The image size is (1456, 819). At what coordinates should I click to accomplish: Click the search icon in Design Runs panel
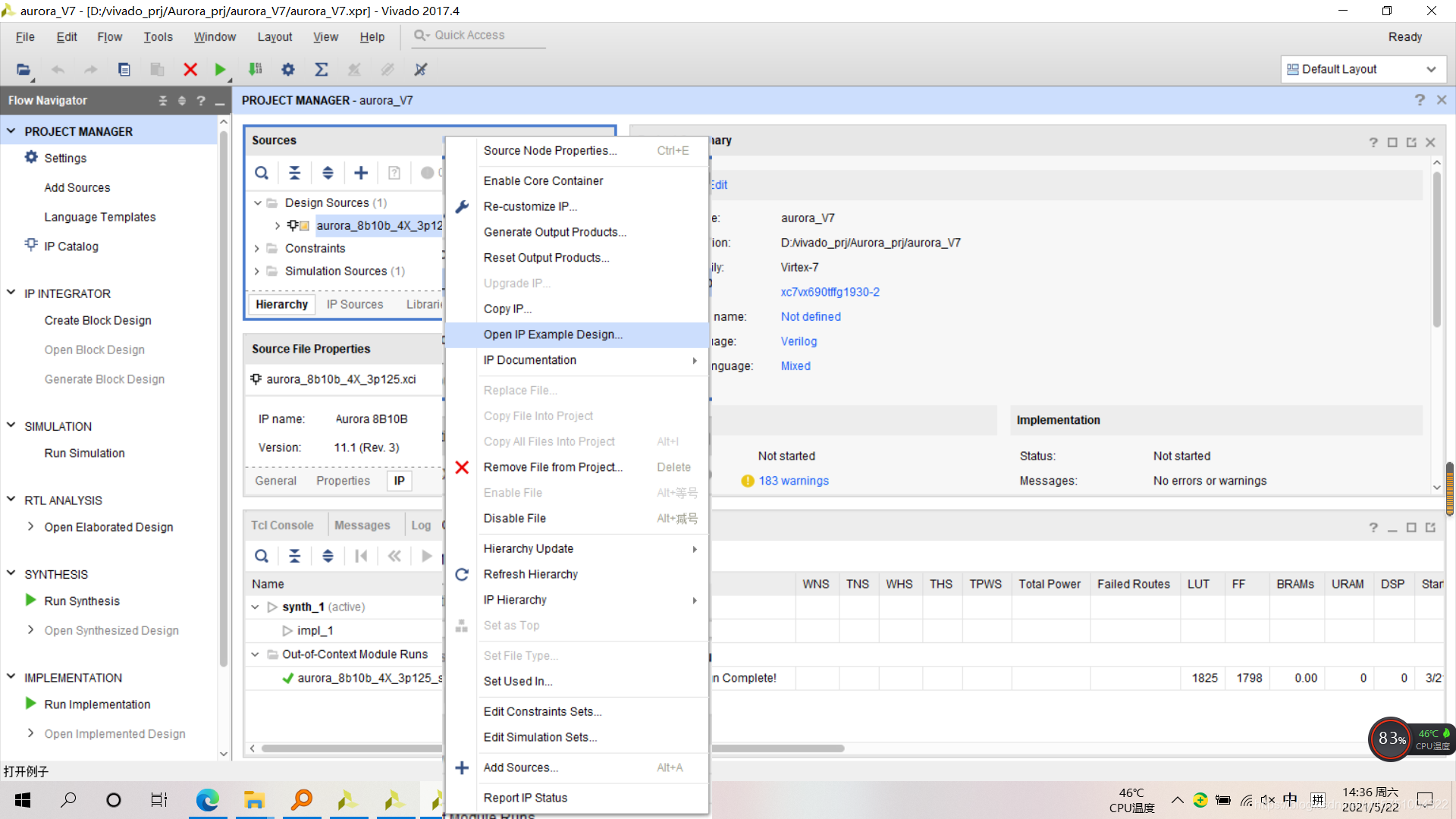pyautogui.click(x=262, y=556)
